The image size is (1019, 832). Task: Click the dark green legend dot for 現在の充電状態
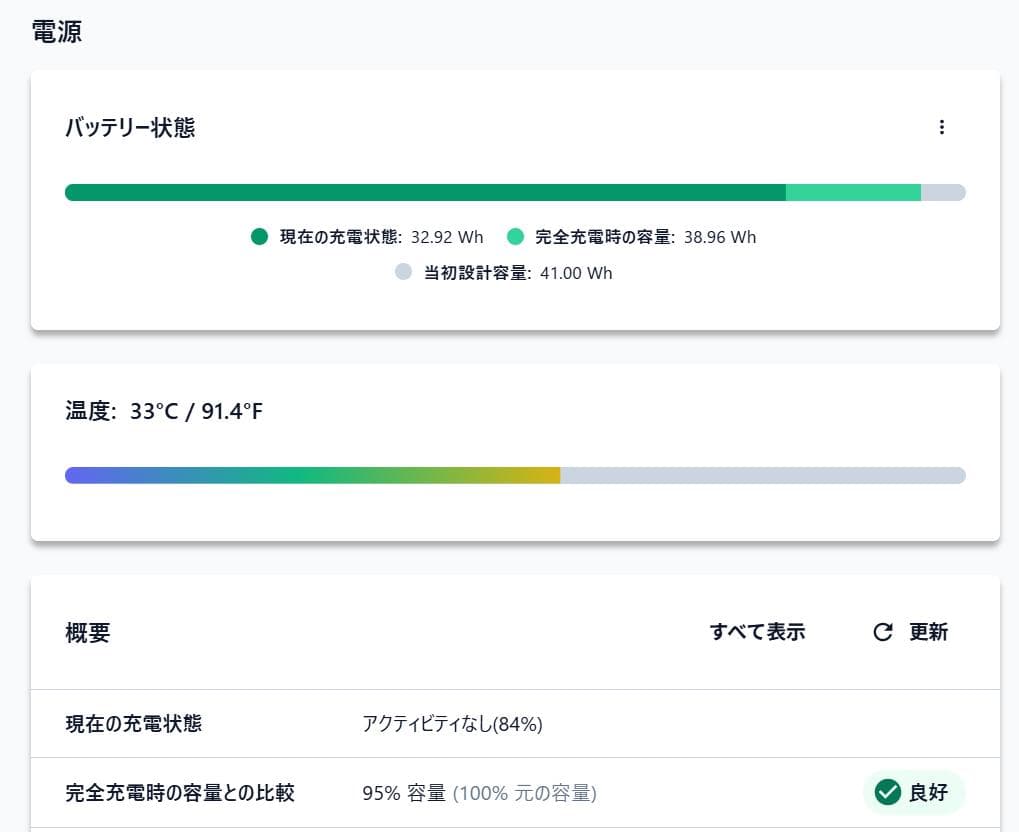pos(260,237)
